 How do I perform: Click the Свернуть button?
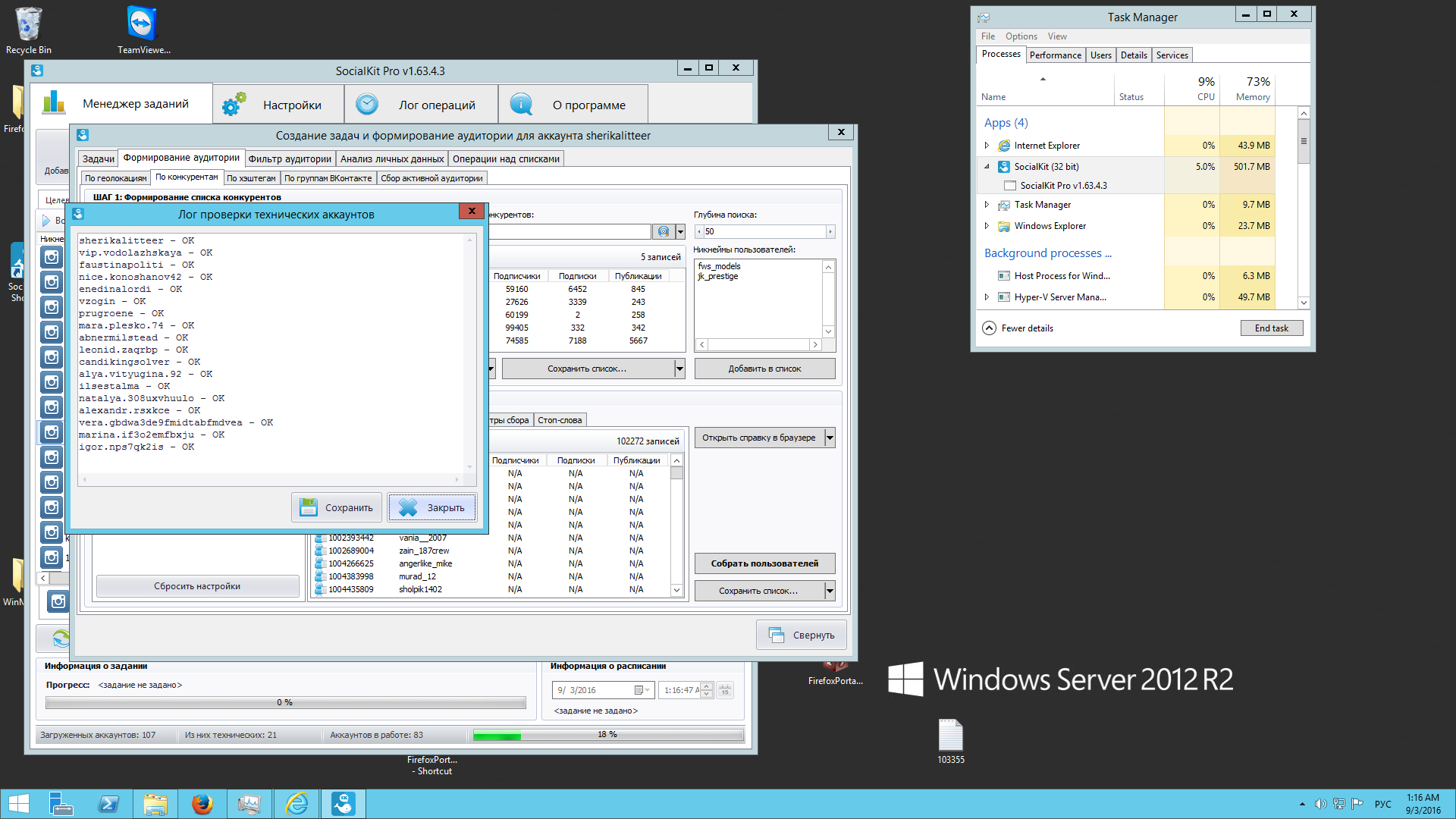point(802,635)
